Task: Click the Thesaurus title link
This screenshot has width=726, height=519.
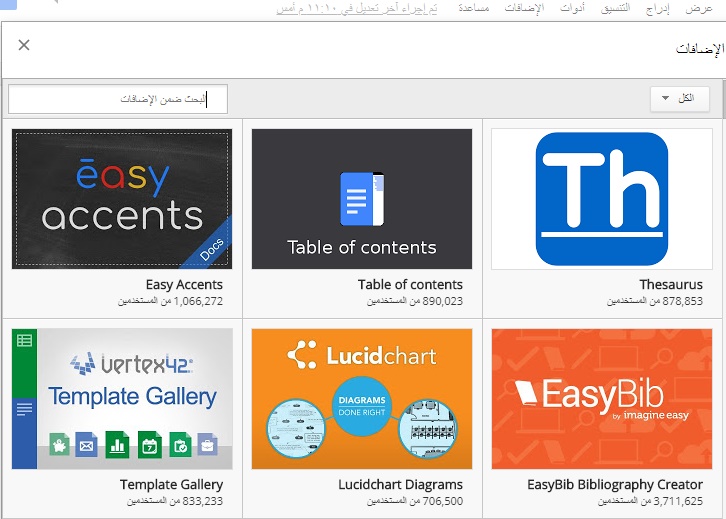Action: point(671,284)
